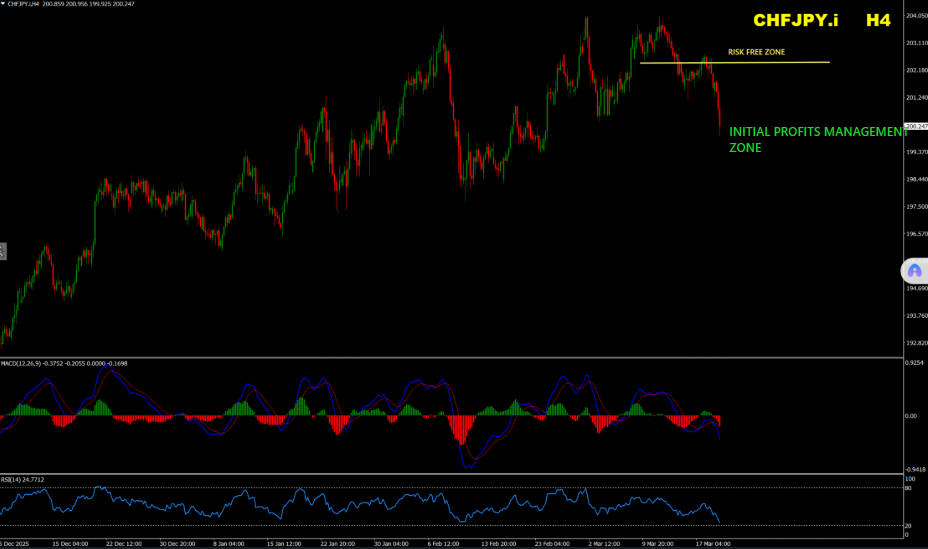
Task: Click the floating round assistant icon
Action: 915,270
